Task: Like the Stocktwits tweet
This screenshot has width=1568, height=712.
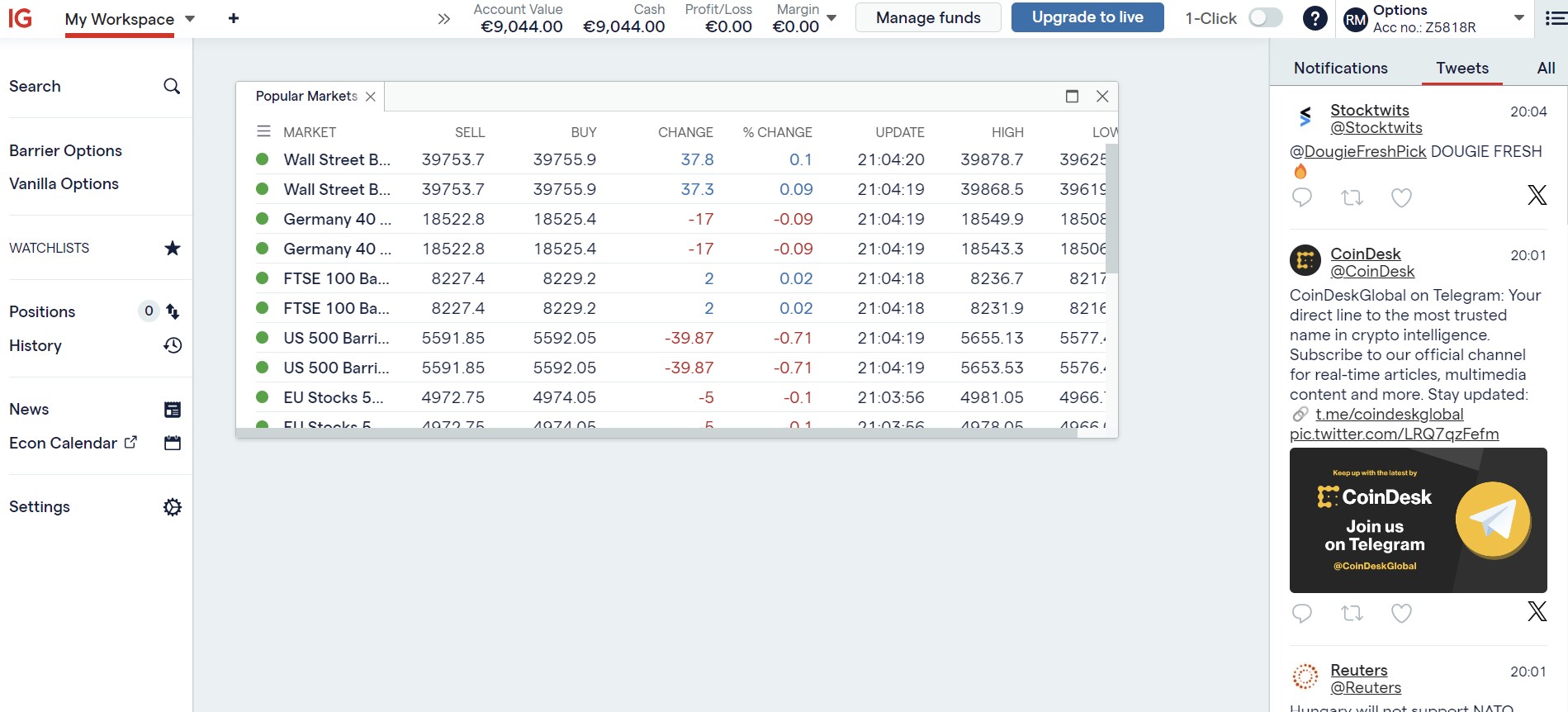Action: click(1401, 197)
